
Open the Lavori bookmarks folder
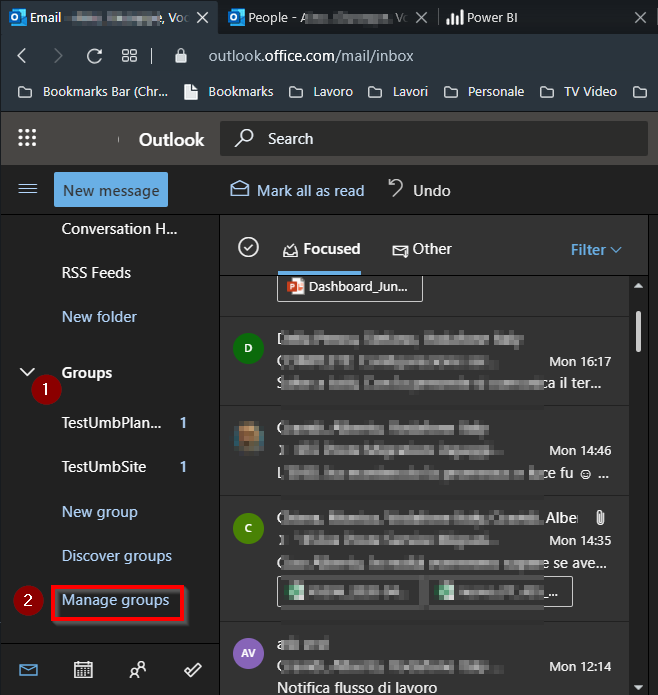click(398, 92)
